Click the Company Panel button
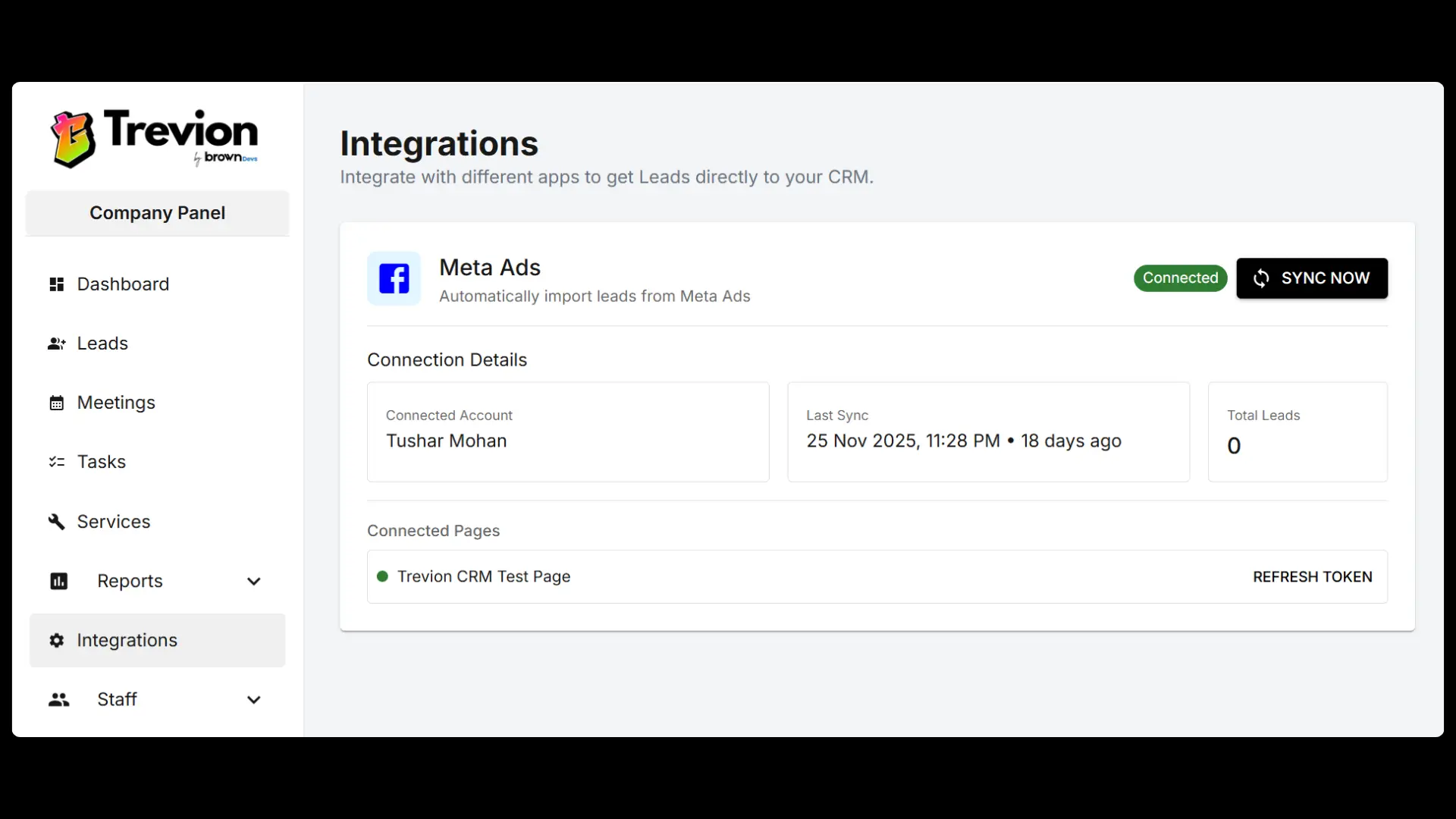 (158, 213)
